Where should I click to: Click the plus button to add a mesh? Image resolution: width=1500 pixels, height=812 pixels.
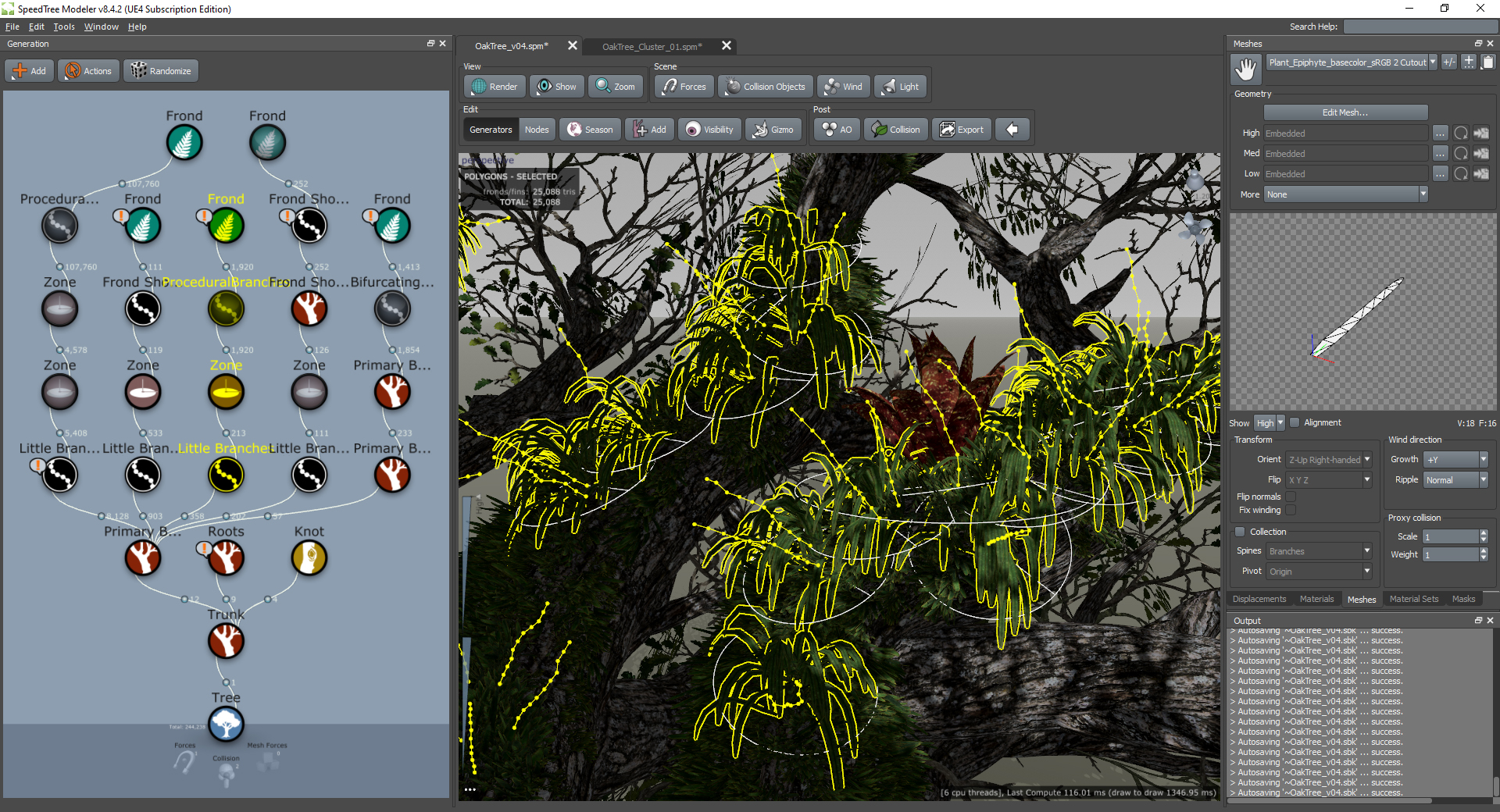point(1469,62)
